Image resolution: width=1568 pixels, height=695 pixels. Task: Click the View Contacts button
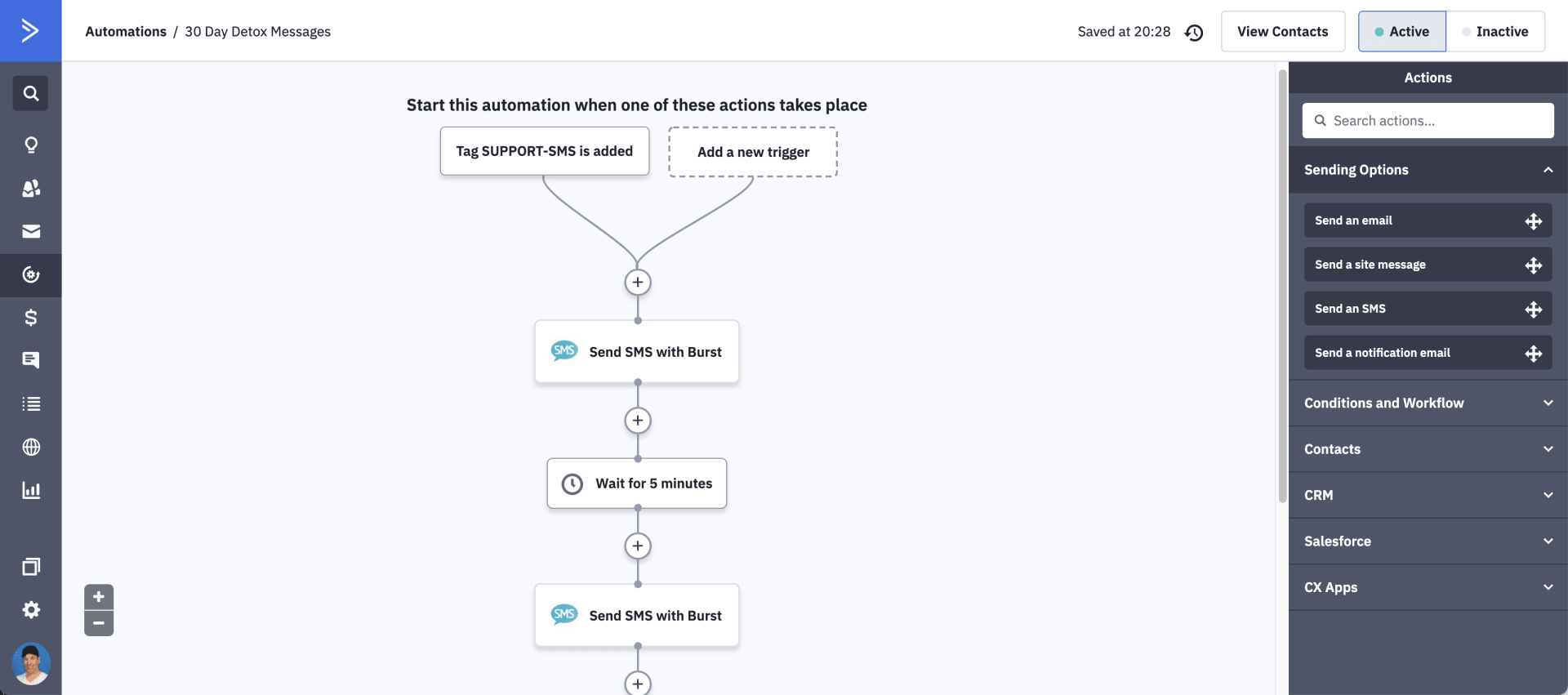coord(1282,32)
